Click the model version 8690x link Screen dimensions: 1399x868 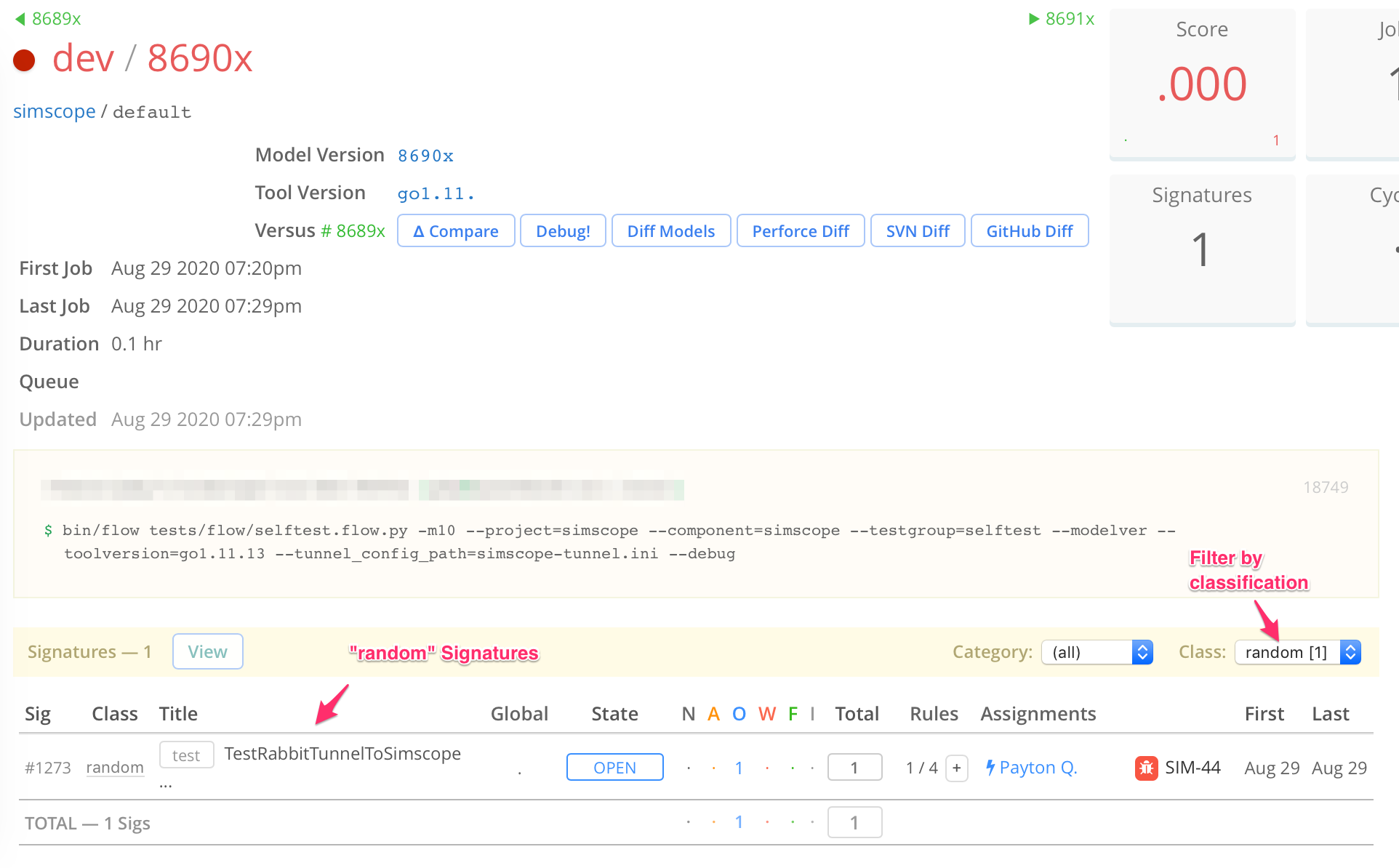click(x=426, y=156)
